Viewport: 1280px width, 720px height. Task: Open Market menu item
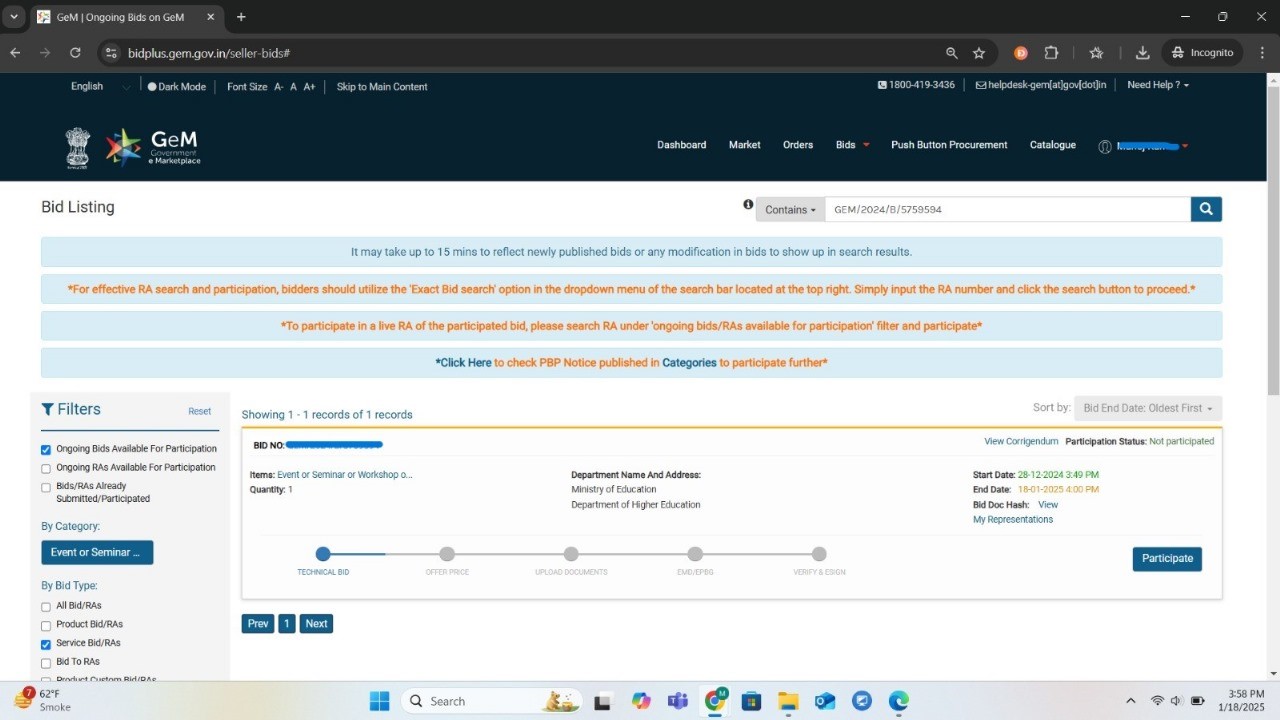pyautogui.click(x=744, y=145)
